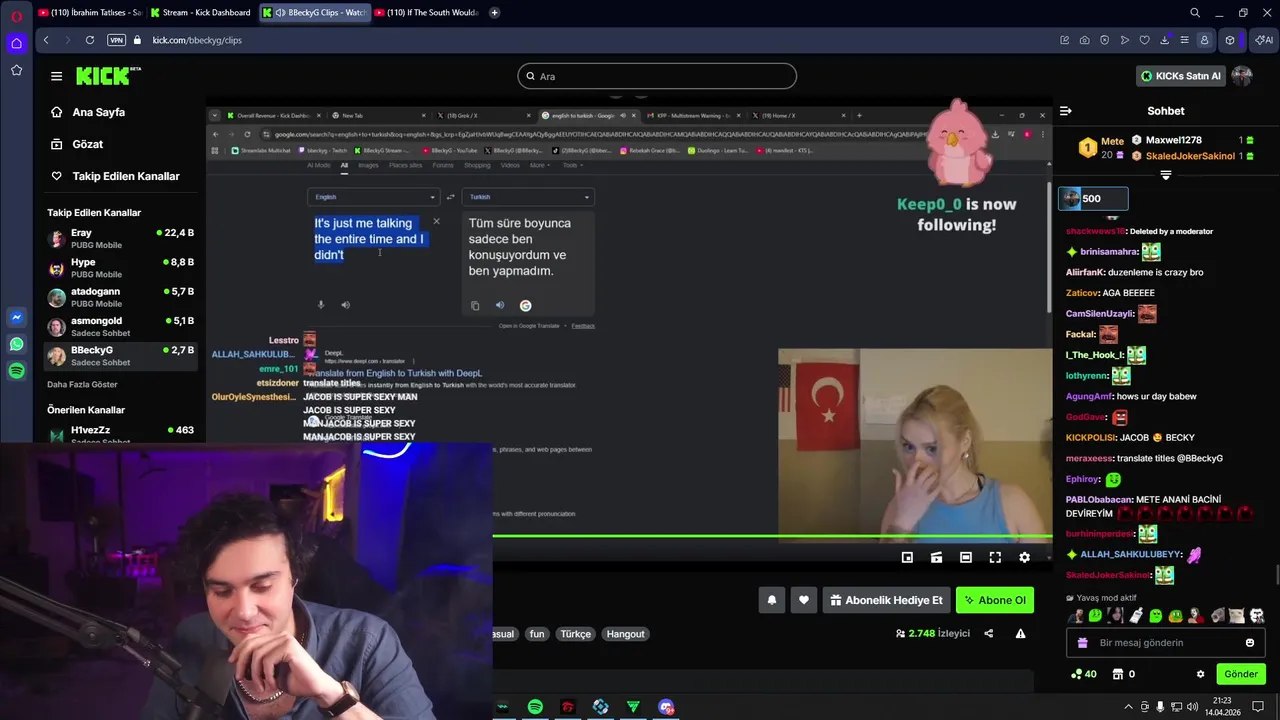Toggle channel notification bell

point(772,600)
